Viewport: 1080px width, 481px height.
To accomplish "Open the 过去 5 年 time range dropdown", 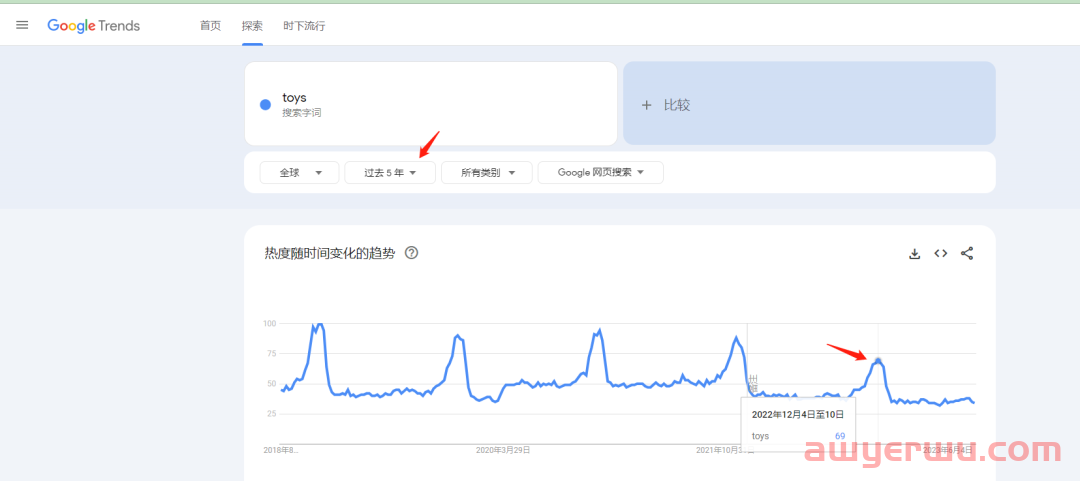I will 390,173.
